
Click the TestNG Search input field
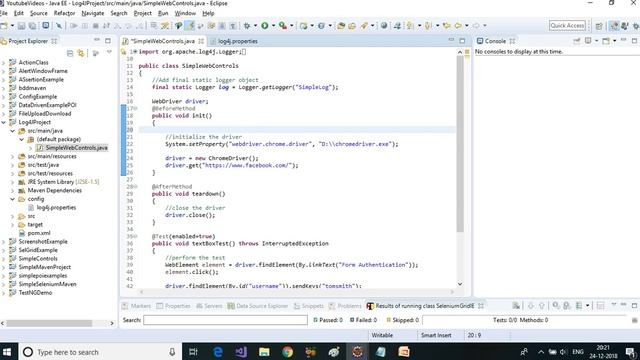[x=225, y=320]
